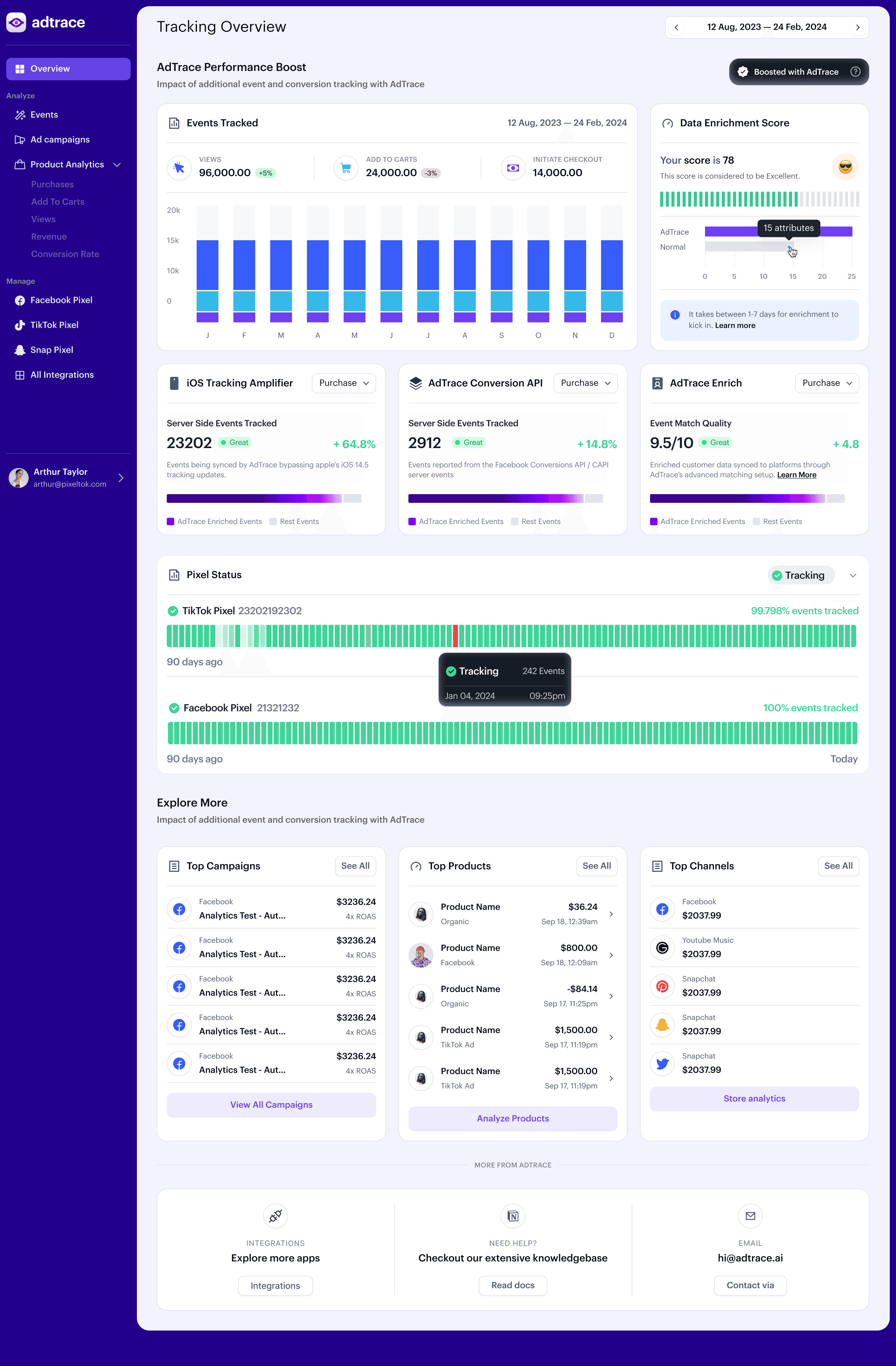The width and height of the screenshot is (896, 1366).
Task: Click the sunglasses emoji score icon
Action: [845, 167]
